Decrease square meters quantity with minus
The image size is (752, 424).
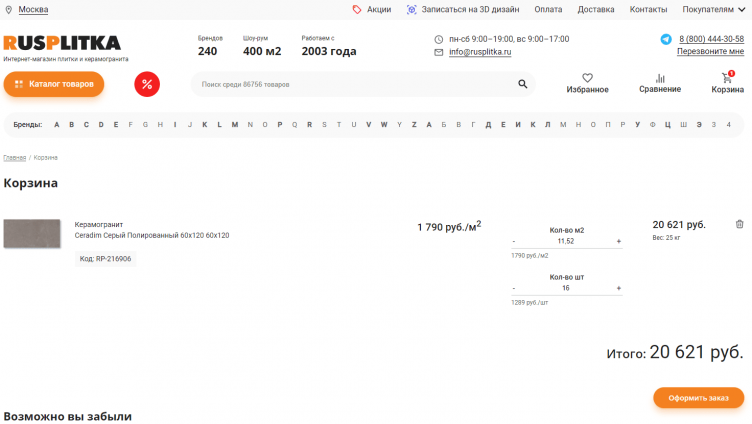514,241
